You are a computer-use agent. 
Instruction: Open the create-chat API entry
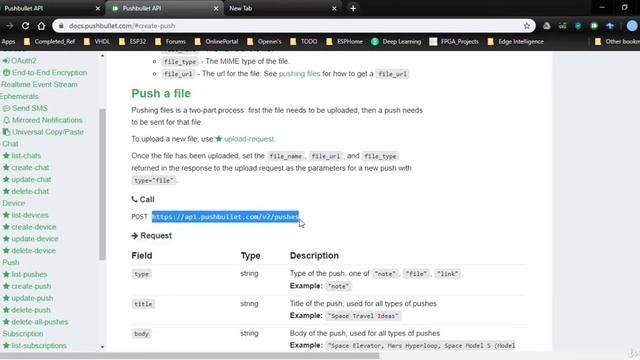point(26,167)
